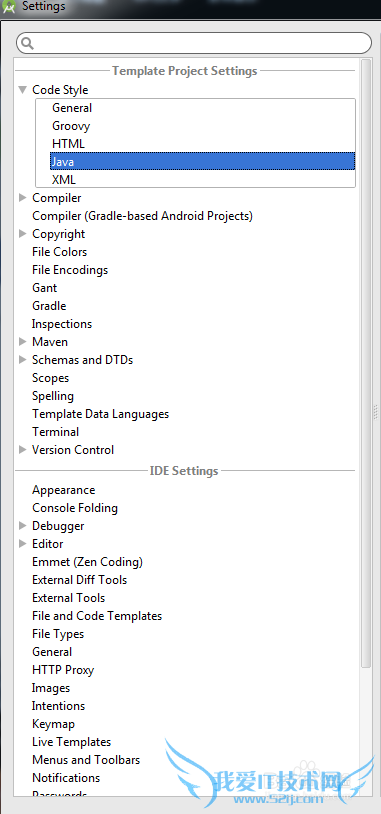Expand the Copyright node
This screenshot has height=814, width=381.
22,234
